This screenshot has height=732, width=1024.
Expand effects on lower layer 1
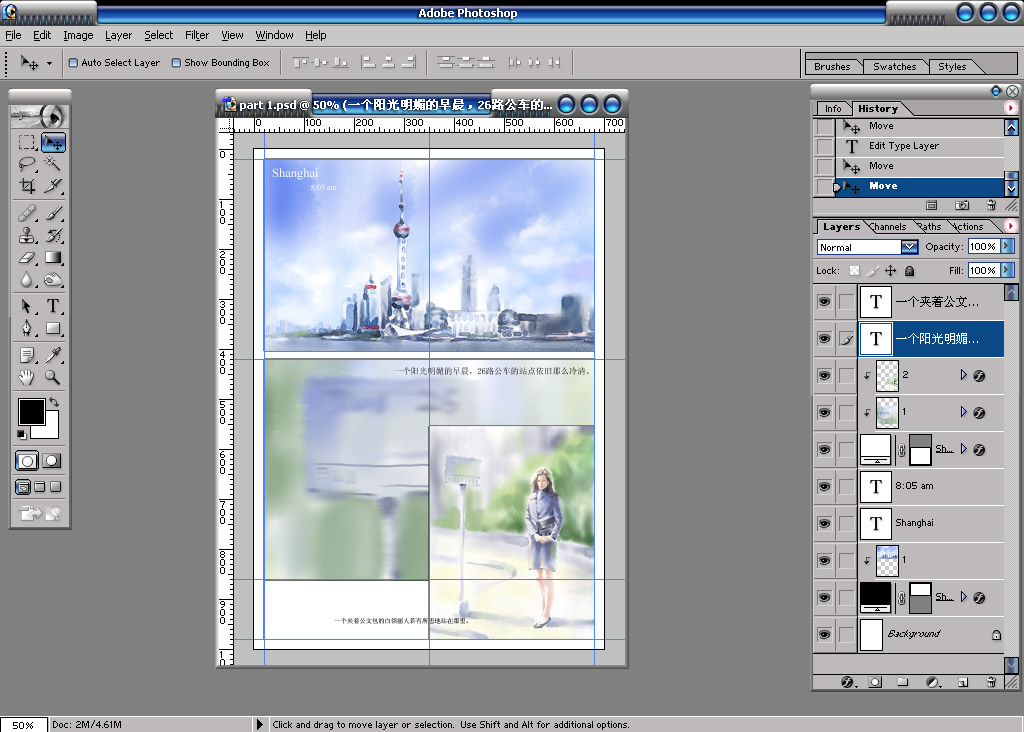click(963, 412)
